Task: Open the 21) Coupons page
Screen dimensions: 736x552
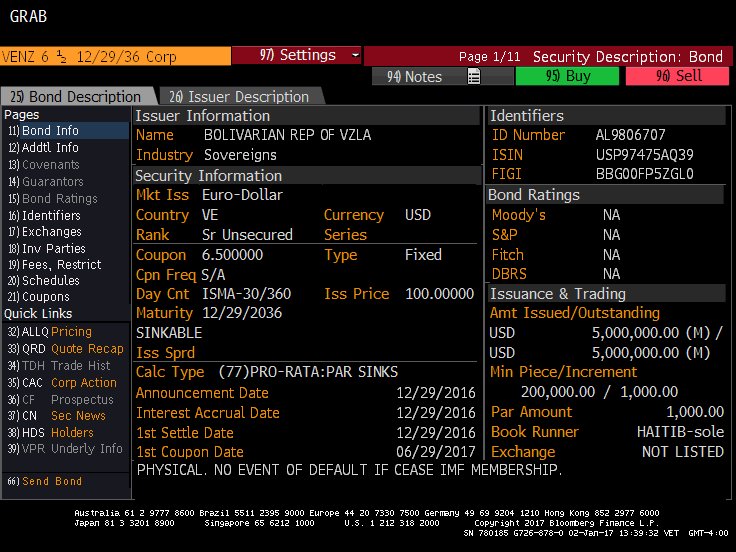Action: point(38,297)
